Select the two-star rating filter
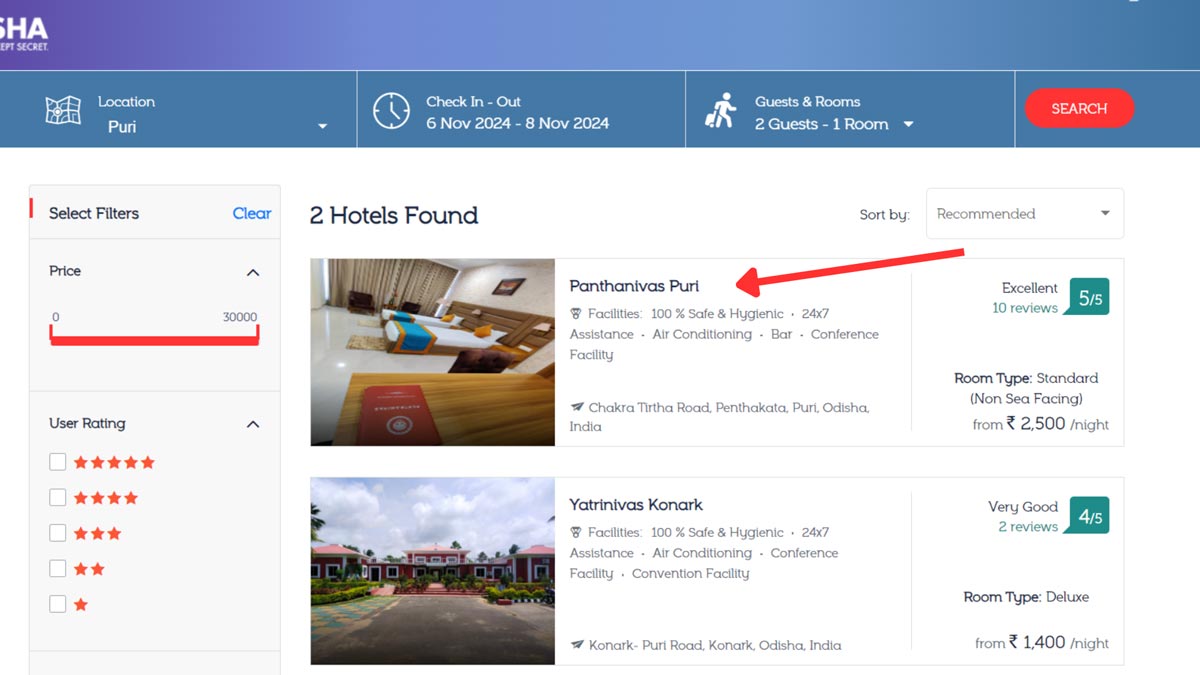 click(x=57, y=568)
